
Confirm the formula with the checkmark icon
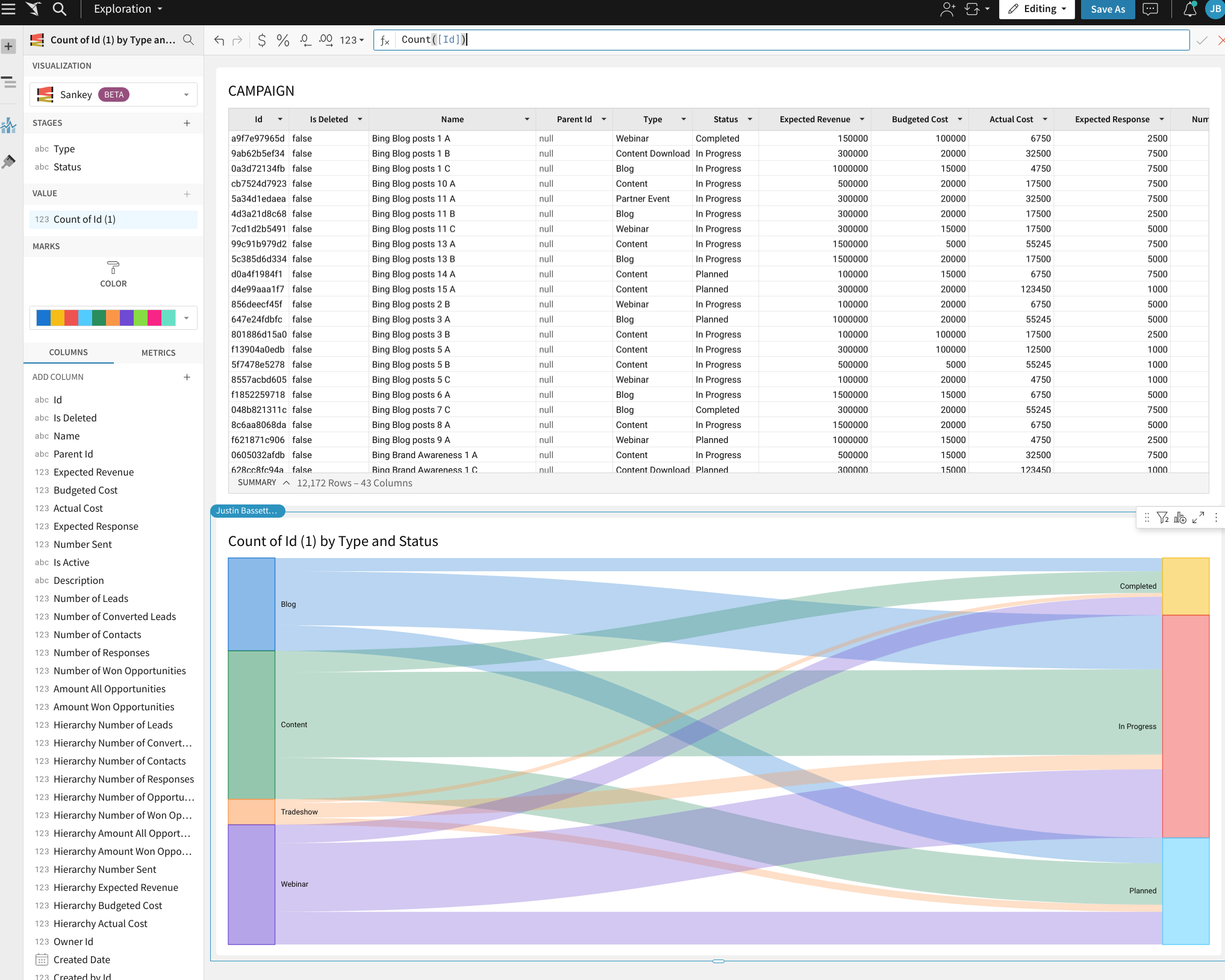pyautogui.click(x=1202, y=40)
